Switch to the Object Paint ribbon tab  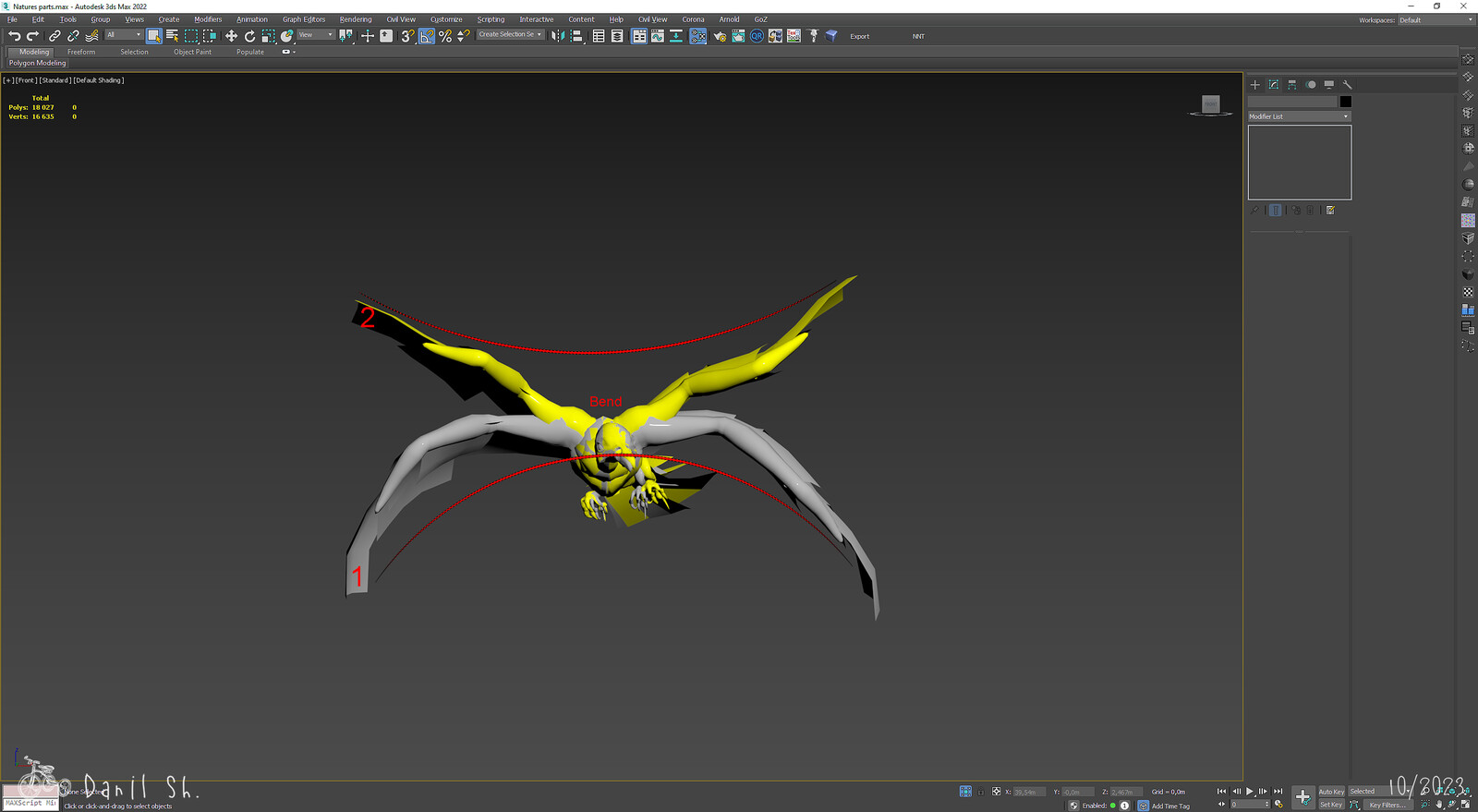pos(192,52)
